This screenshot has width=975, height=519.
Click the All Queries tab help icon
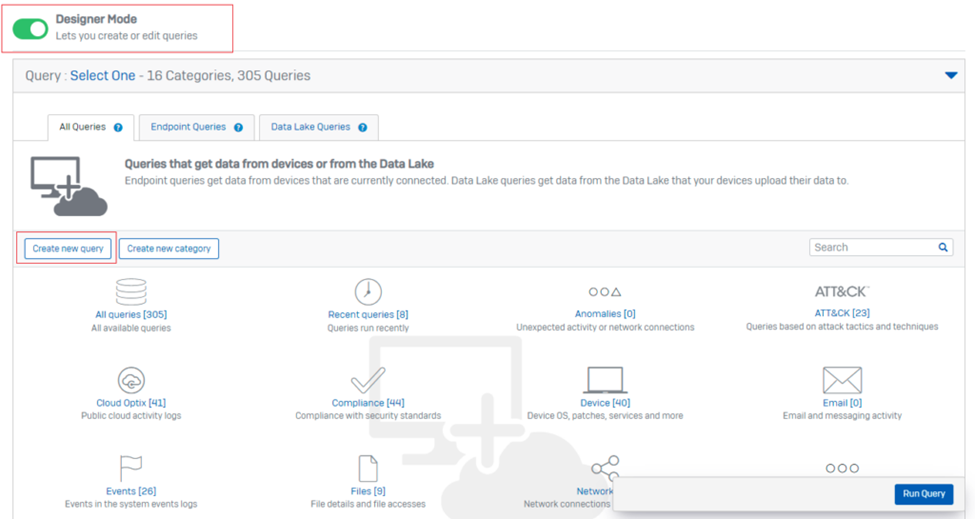click(118, 127)
